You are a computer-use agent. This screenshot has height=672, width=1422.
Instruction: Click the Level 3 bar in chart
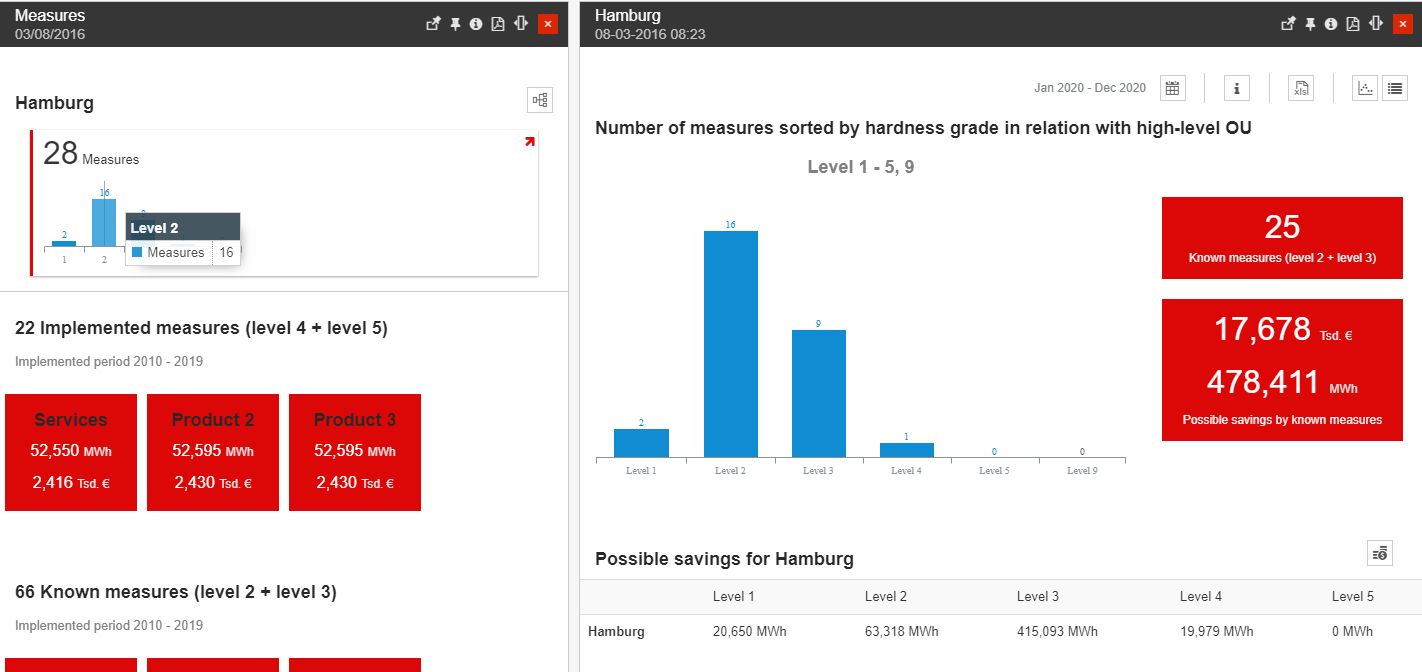point(818,393)
